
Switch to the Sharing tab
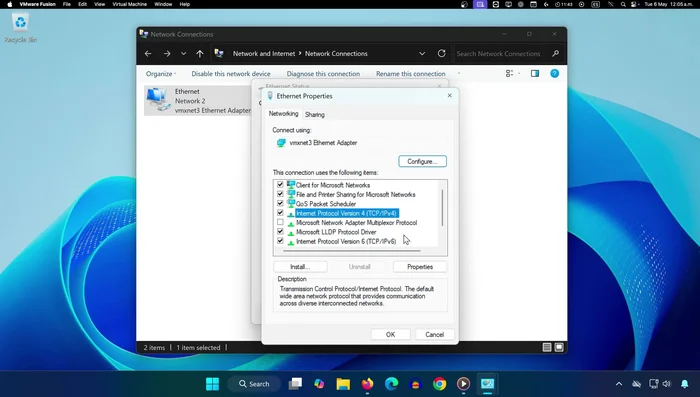coord(315,115)
